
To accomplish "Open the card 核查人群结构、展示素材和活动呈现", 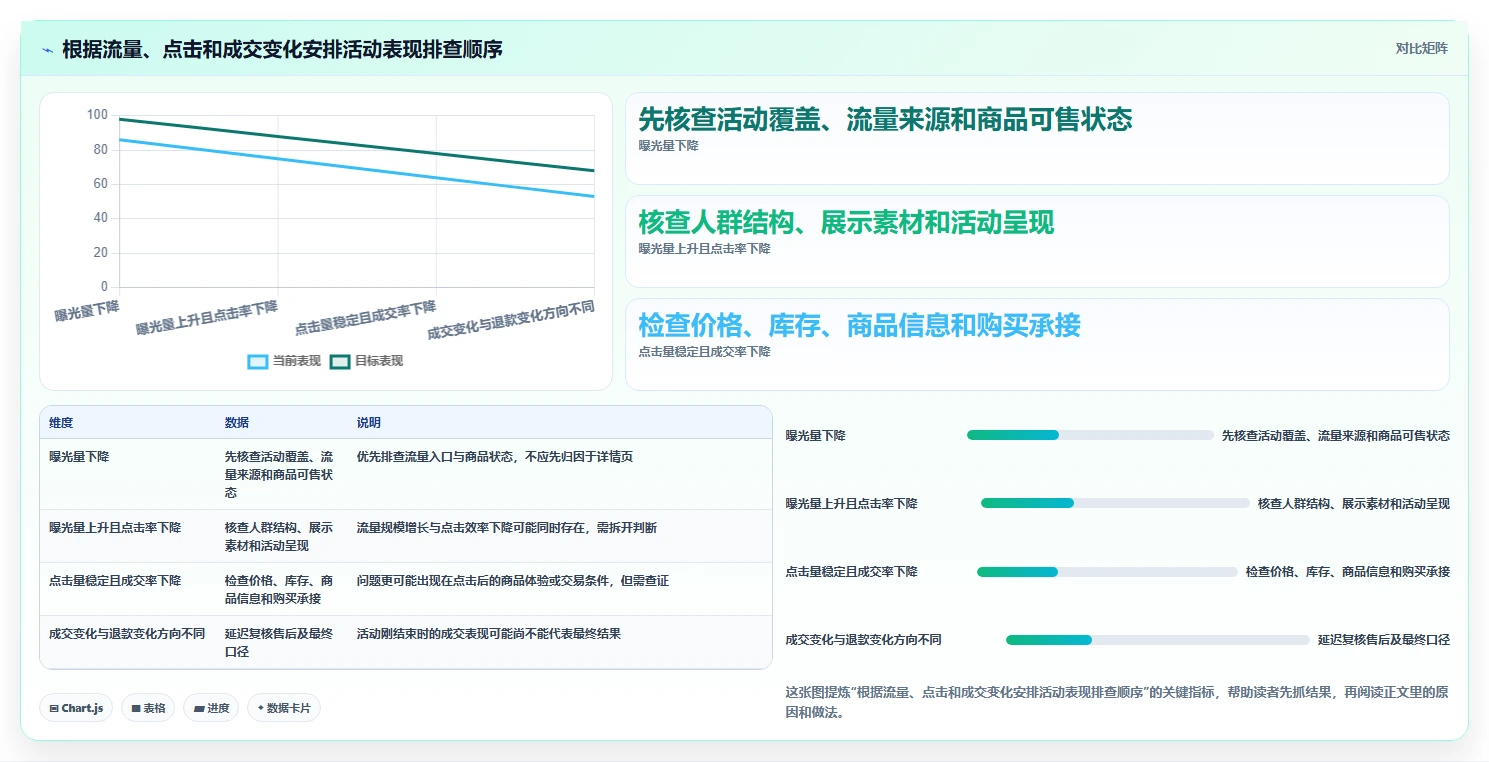I will [1037, 241].
